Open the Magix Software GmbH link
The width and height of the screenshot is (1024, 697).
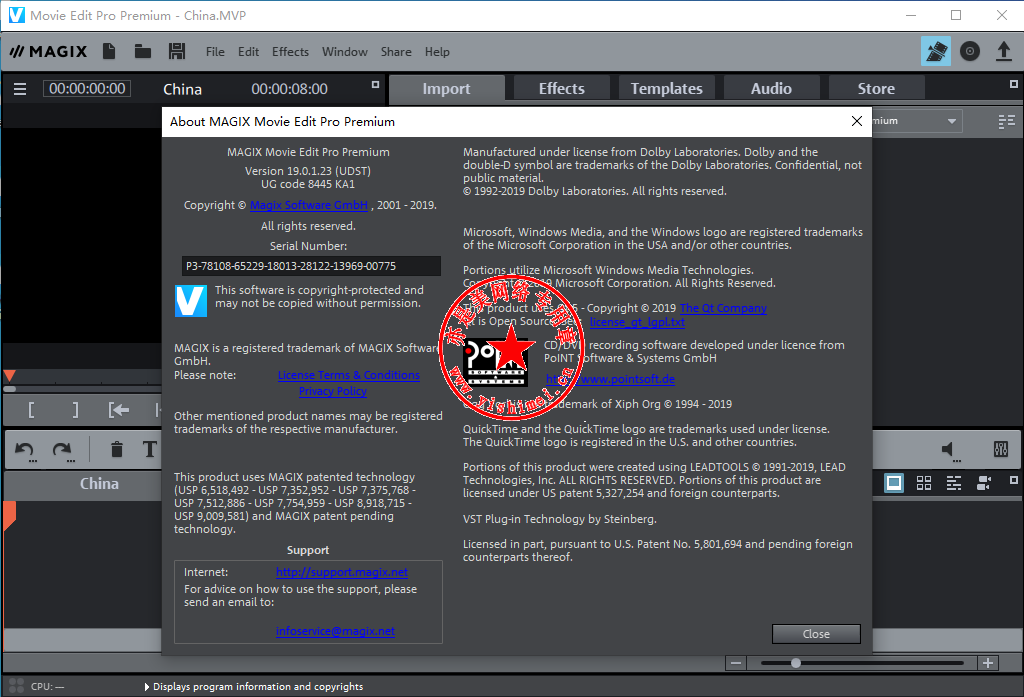tap(309, 205)
